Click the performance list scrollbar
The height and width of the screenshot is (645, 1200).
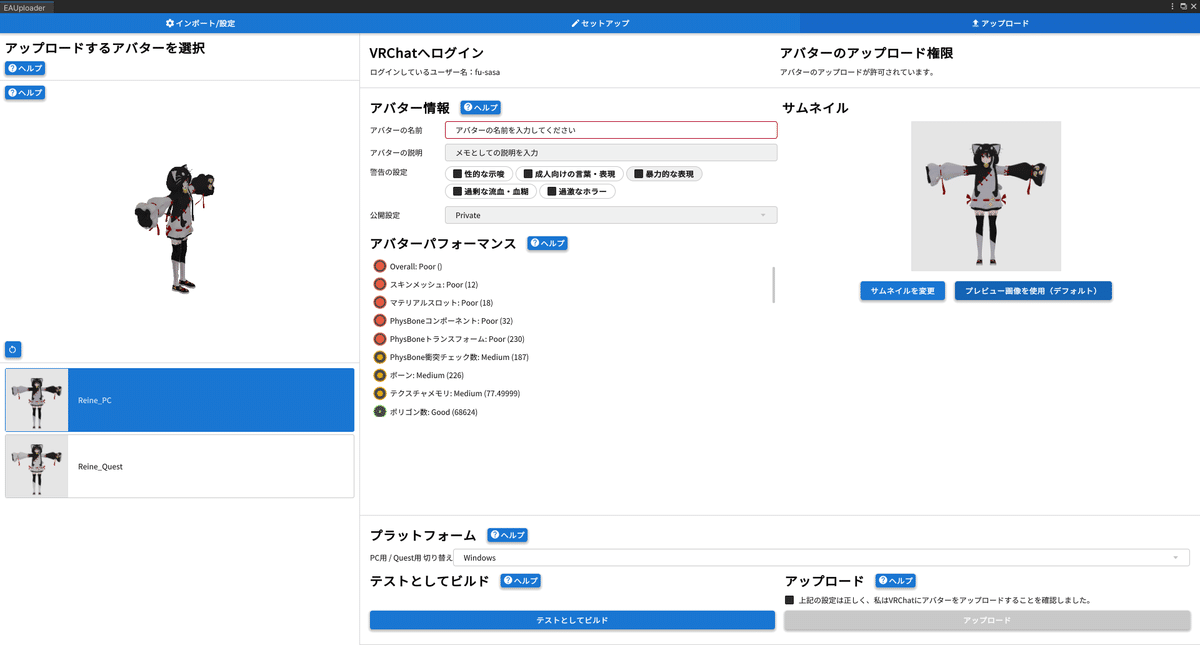773,284
